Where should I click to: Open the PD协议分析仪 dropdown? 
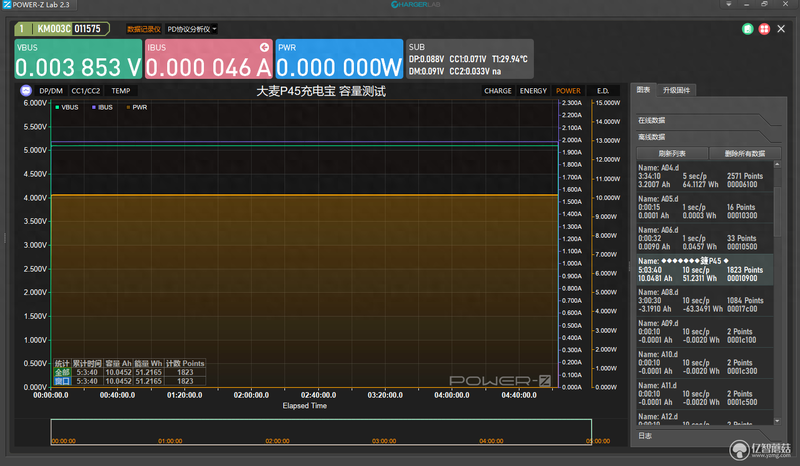192,29
